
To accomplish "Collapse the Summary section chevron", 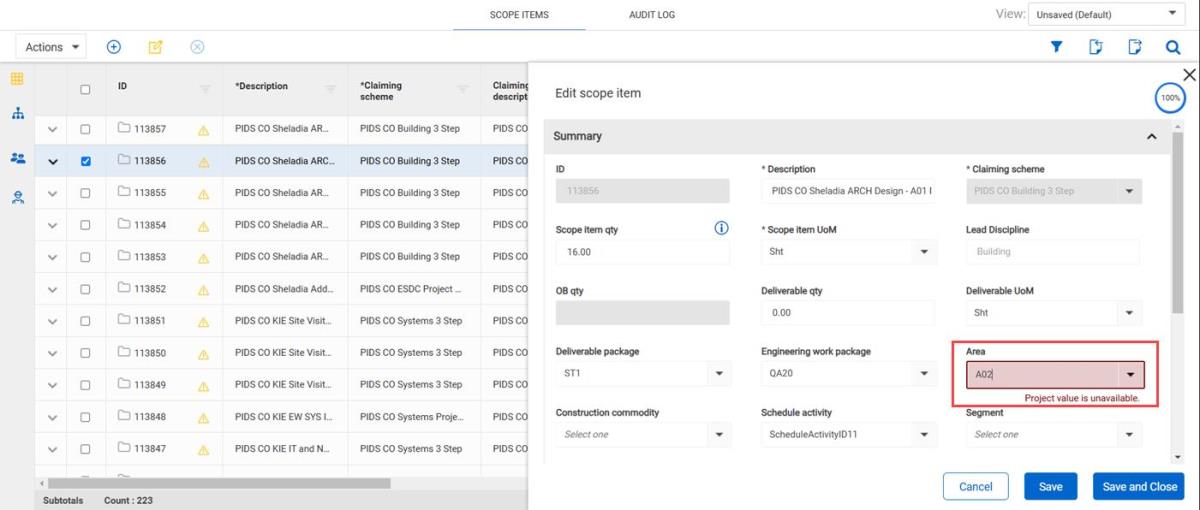I will pyautogui.click(x=1152, y=136).
